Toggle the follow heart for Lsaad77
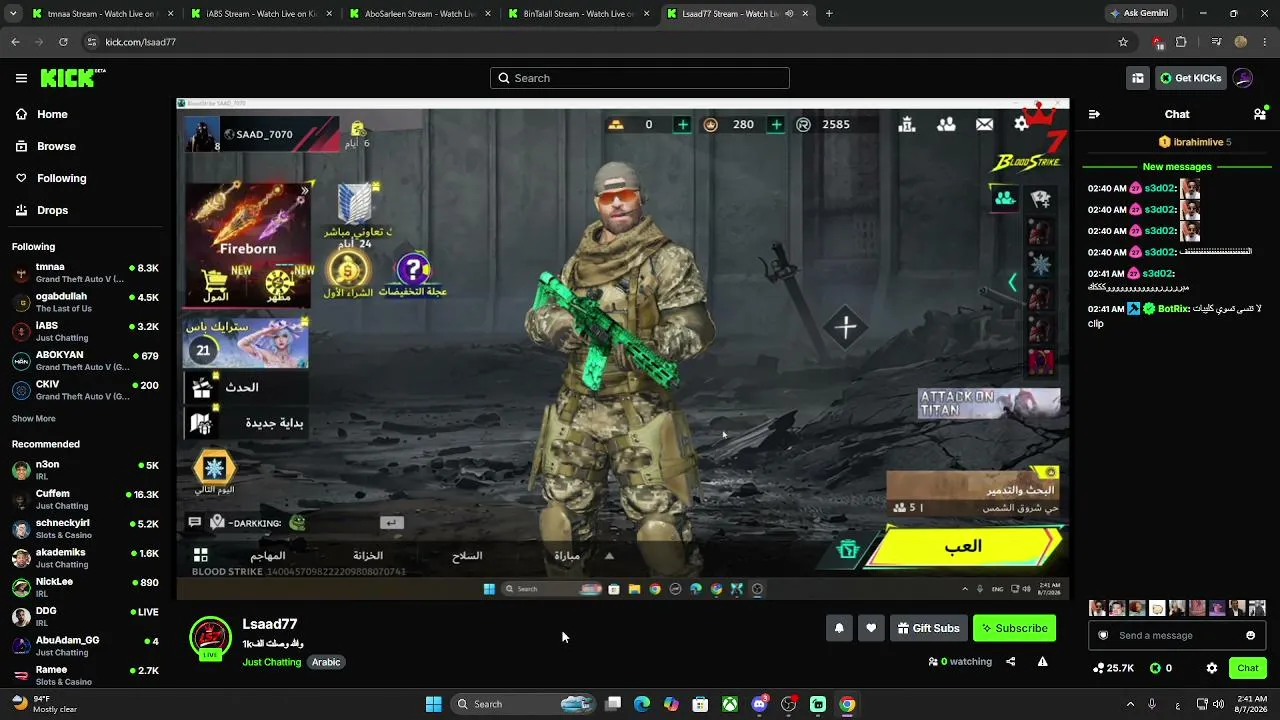 tap(871, 628)
